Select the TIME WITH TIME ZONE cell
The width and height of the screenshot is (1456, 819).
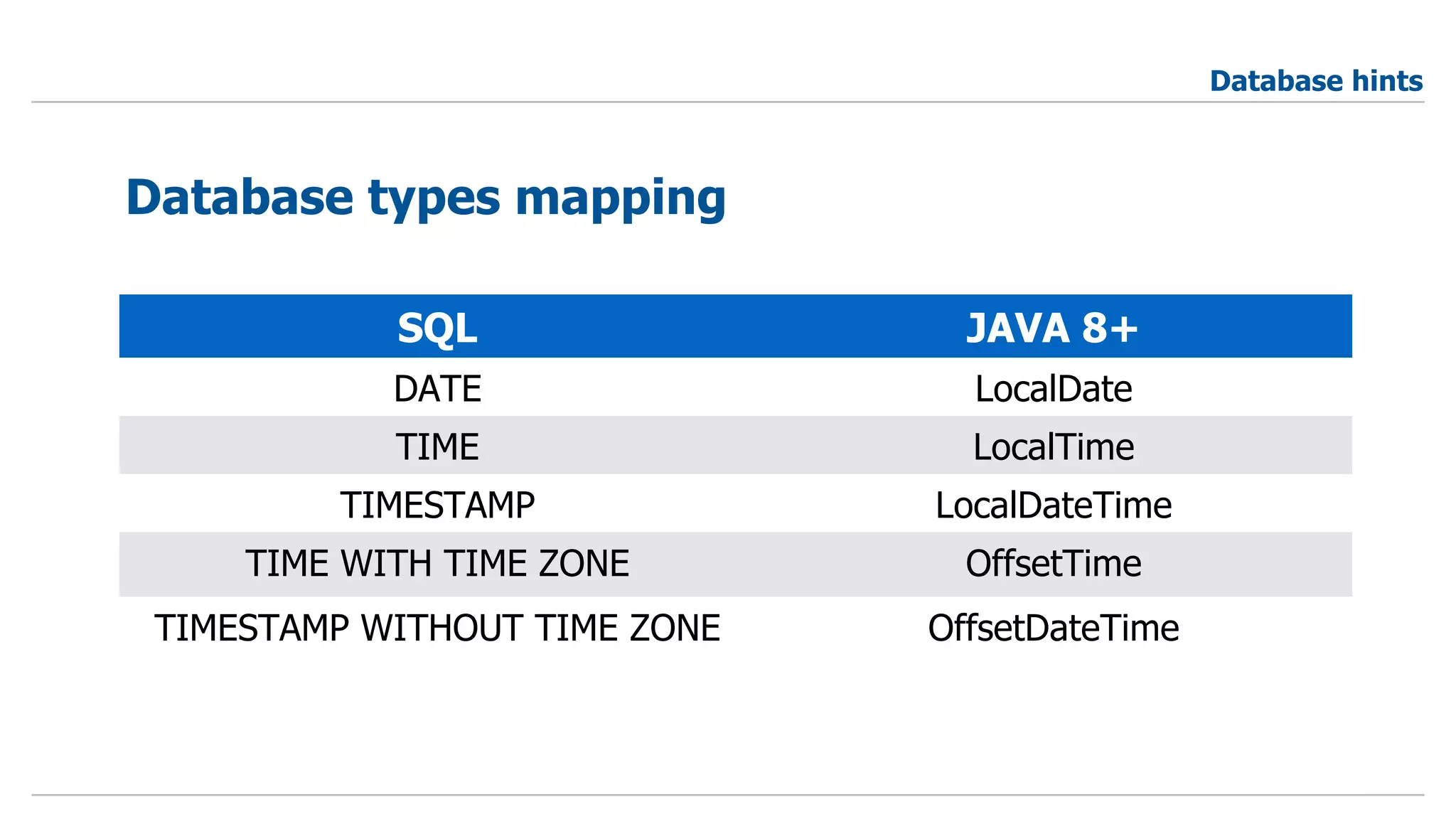[437, 564]
